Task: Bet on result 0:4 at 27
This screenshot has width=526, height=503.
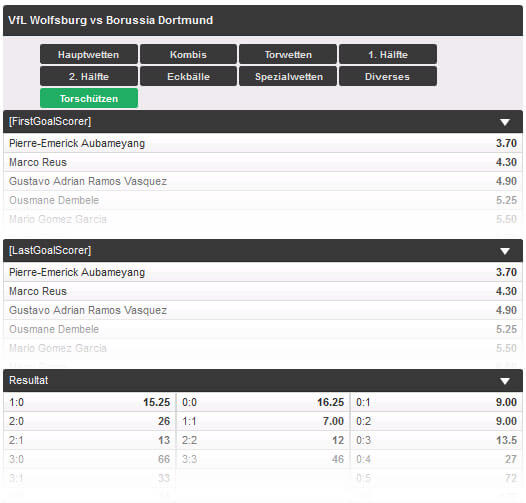Action: coord(436,459)
